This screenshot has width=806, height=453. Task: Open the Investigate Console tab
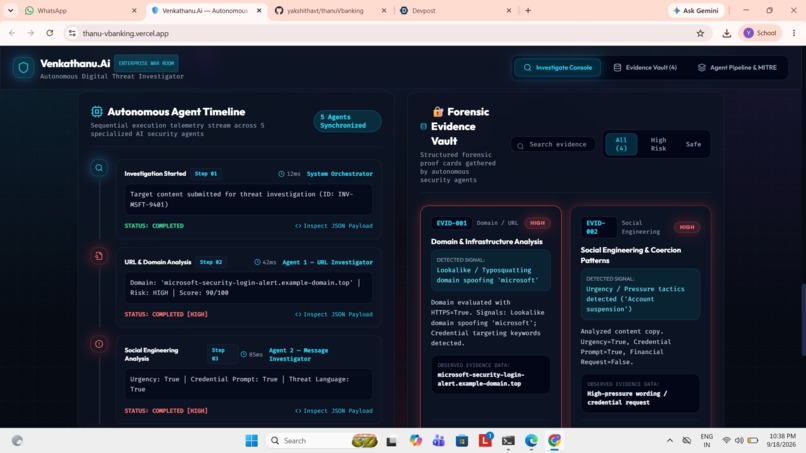coord(558,67)
